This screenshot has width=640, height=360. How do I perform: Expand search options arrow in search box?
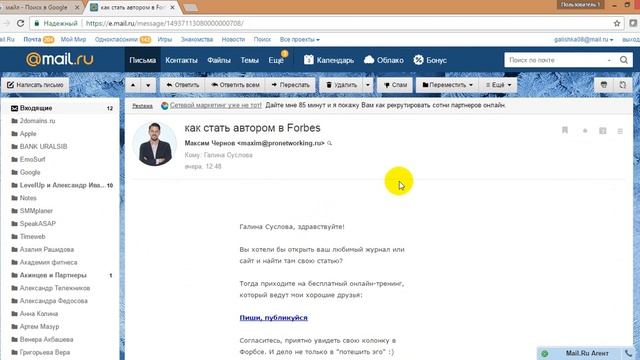pos(609,60)
